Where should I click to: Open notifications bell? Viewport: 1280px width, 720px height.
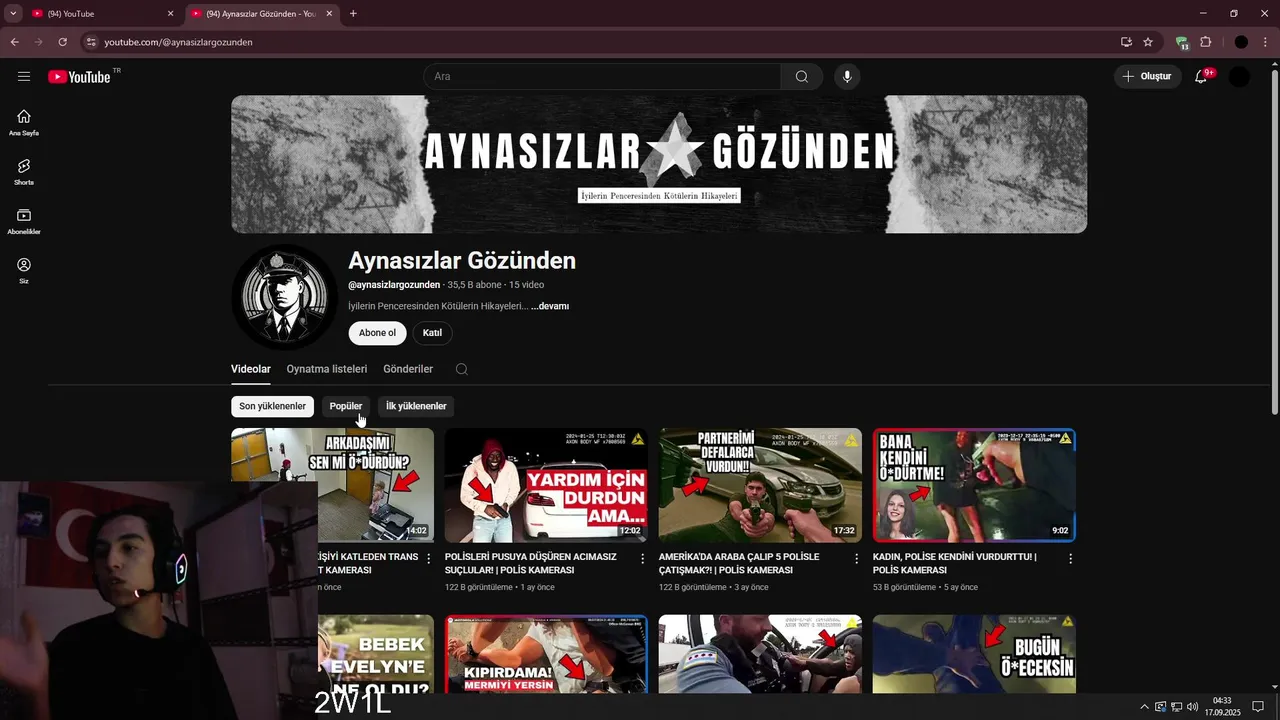[1202, 77]
